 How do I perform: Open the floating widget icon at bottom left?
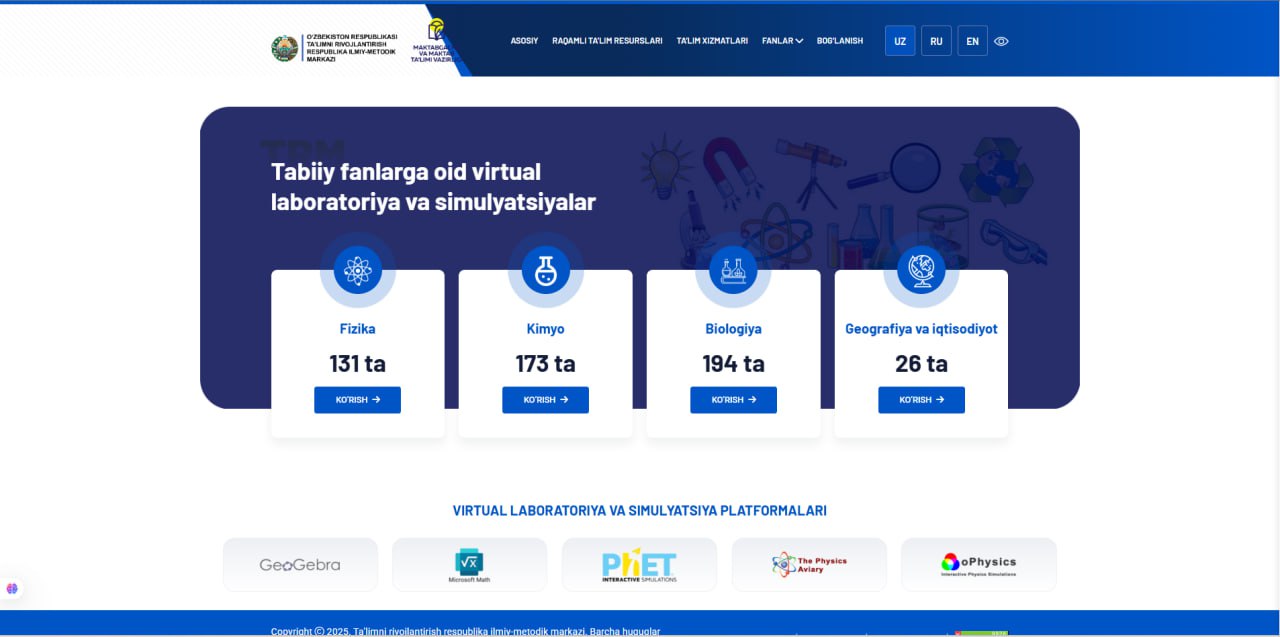coord(12,589)
